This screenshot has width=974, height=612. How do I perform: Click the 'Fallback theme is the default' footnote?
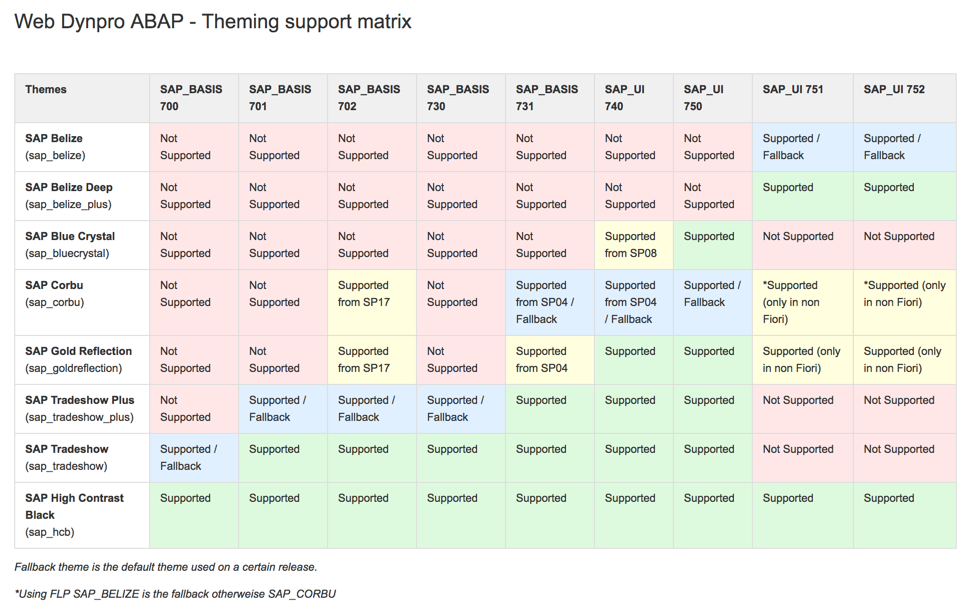click(166, 567)
